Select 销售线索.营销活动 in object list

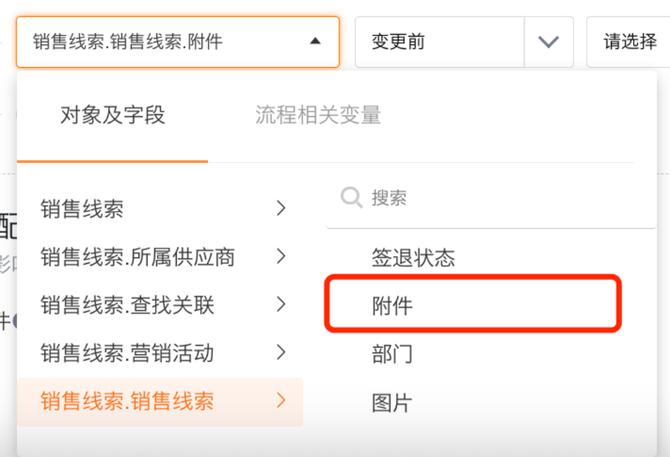(x=127, y=352)
